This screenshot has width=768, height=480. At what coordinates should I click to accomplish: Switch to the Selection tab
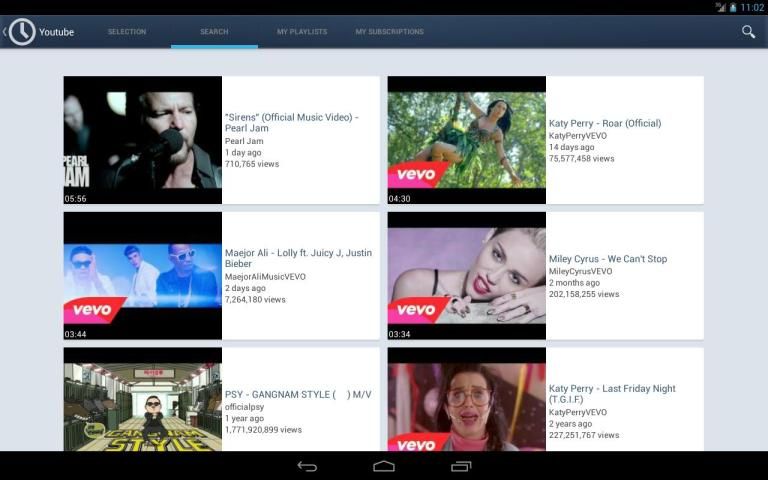(127, 32)
